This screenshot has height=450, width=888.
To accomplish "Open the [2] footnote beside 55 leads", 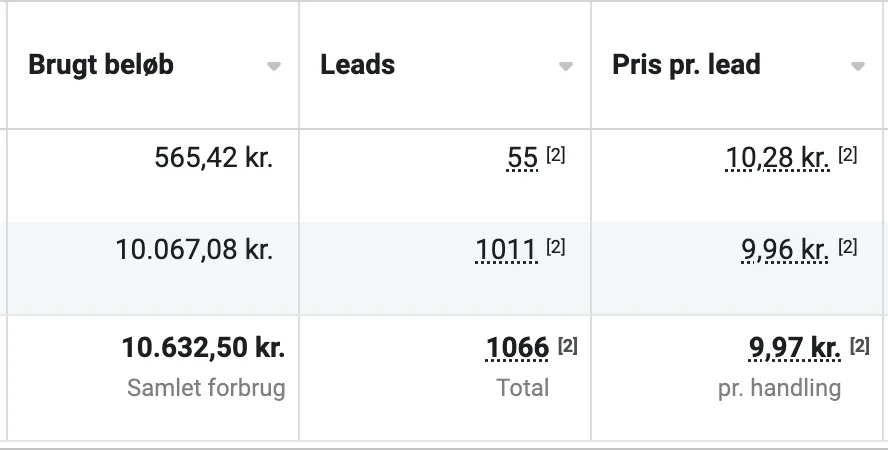I will (556, 155).
